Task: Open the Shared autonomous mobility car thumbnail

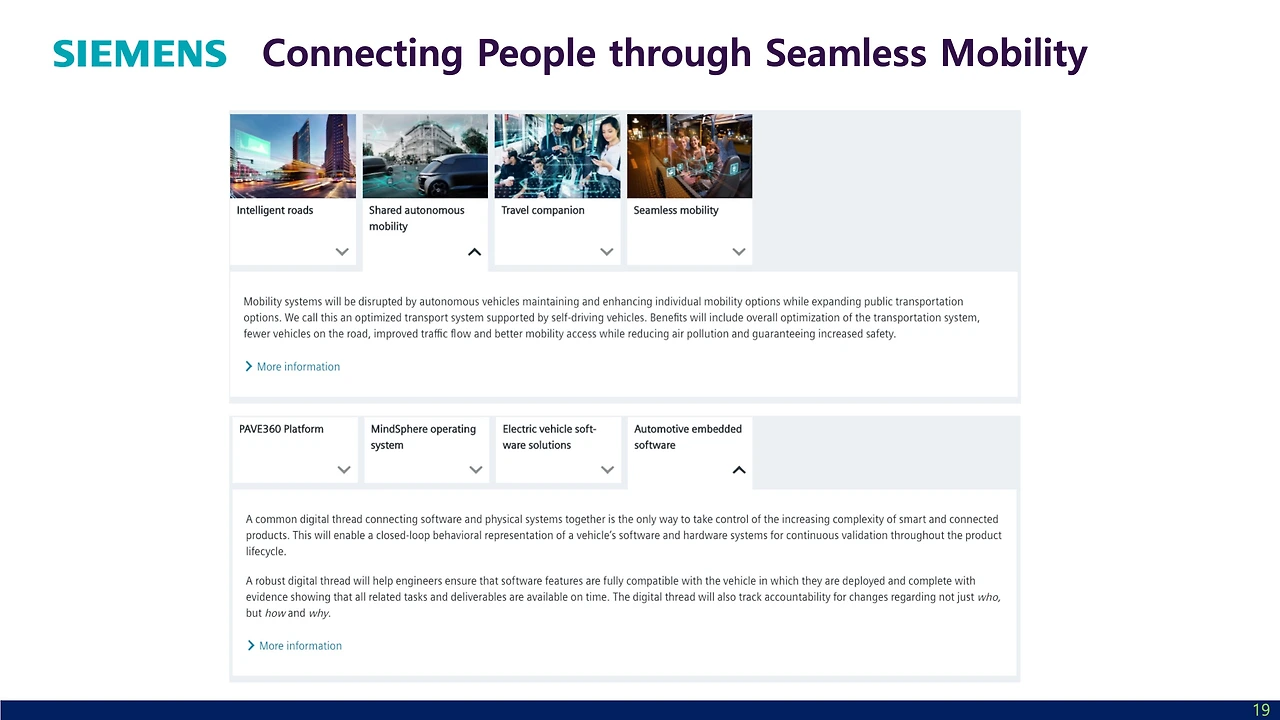Action: [425, 156]
